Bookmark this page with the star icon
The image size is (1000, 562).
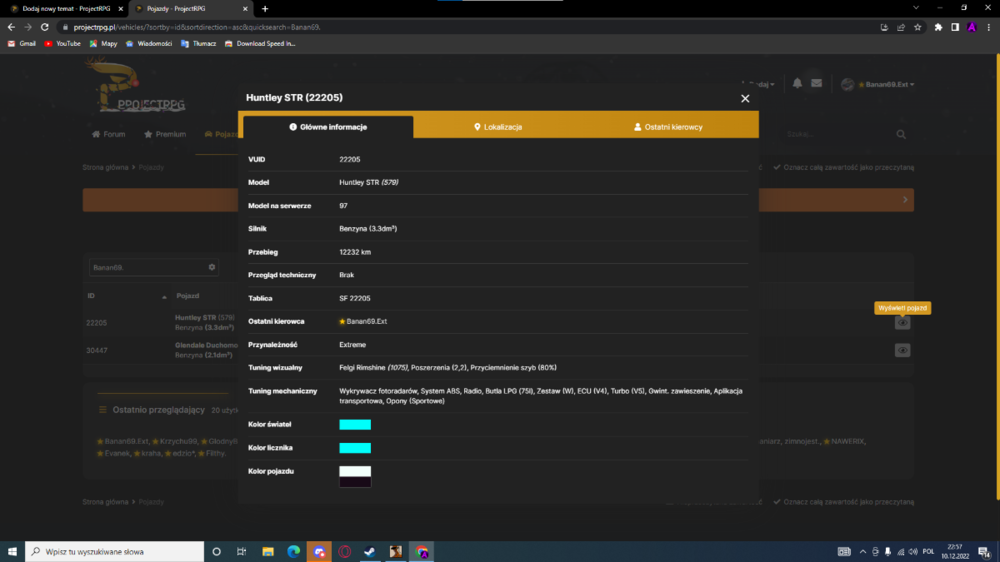click(918, 27)
